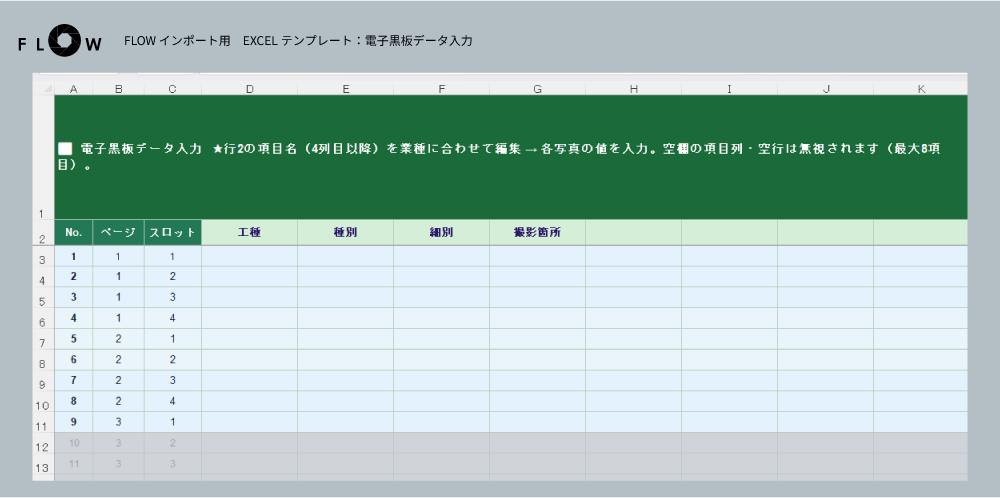Viewport: 1000px width, 498px height.
Task: Click the green banner 電子黒板データ入力 instructions
Action: [x=511, y=157]
